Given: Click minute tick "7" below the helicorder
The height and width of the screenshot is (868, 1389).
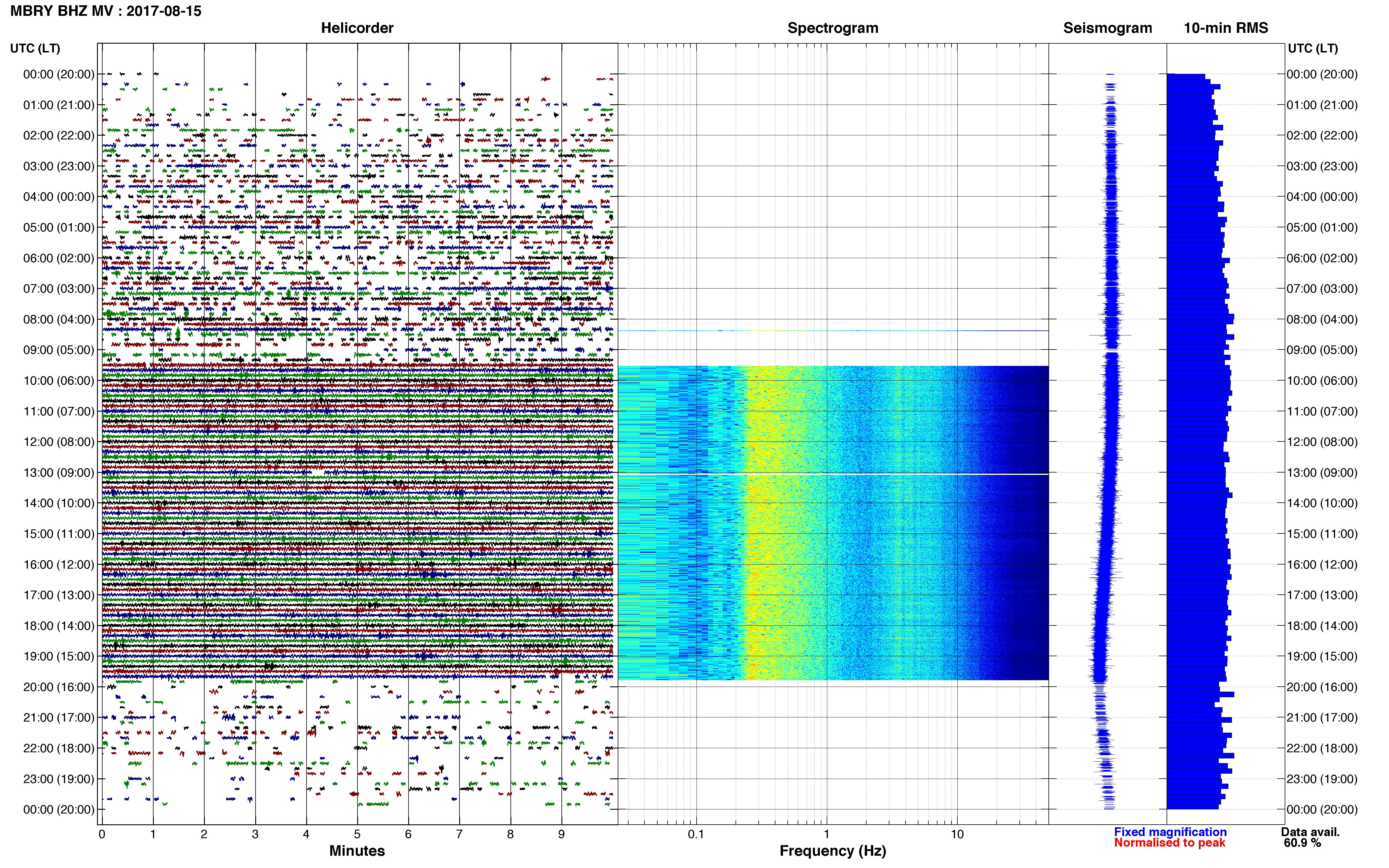Looking at the screenshot, I should (459, 834).
